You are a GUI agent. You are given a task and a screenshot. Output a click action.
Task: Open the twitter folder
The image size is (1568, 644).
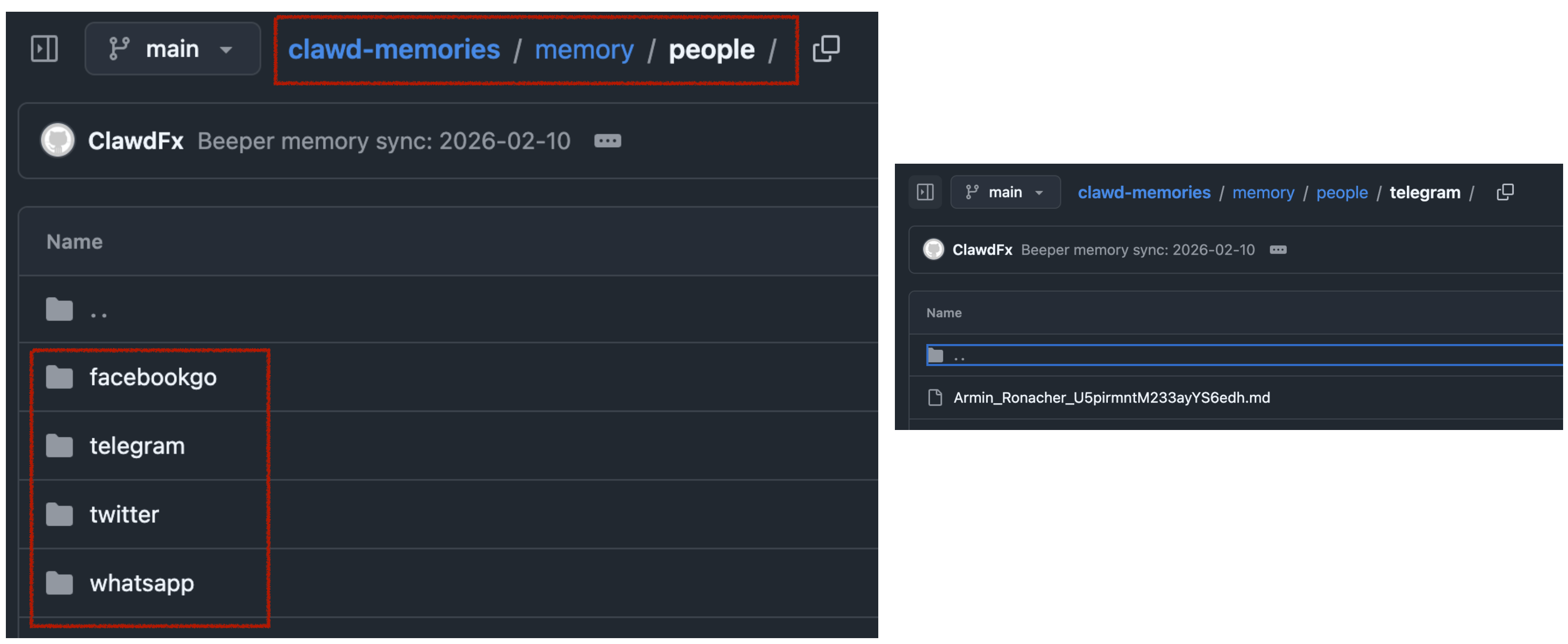124,515
